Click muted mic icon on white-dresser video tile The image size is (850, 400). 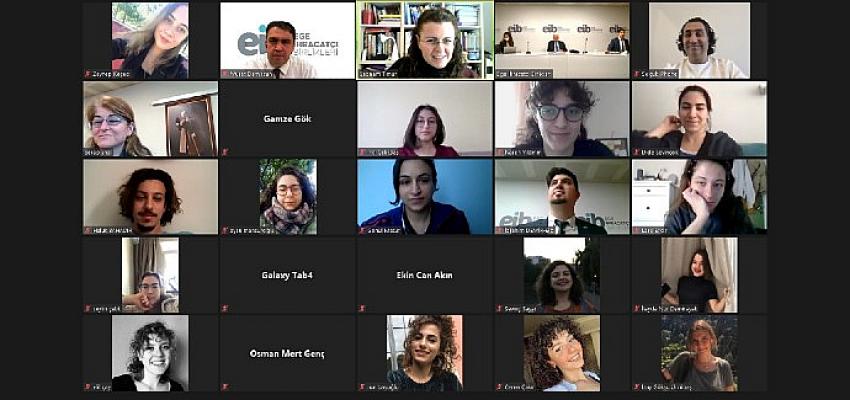[x=636, y=230]
